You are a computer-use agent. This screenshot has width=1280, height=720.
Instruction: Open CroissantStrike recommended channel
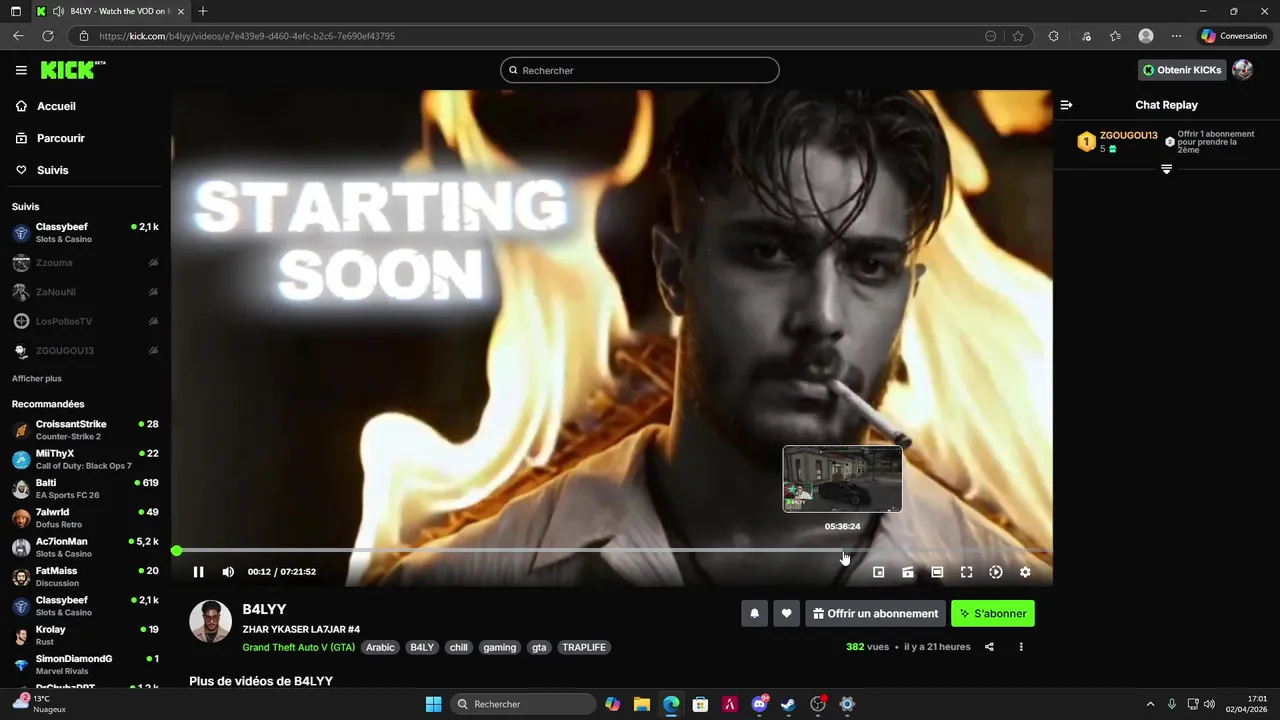(84, 430)
